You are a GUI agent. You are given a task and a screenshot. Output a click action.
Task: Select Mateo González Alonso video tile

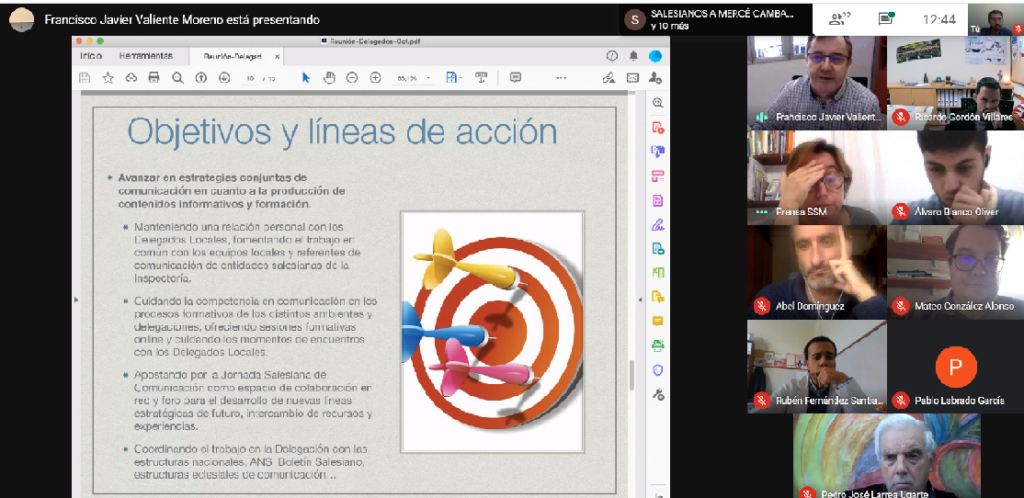coord(955,272)
